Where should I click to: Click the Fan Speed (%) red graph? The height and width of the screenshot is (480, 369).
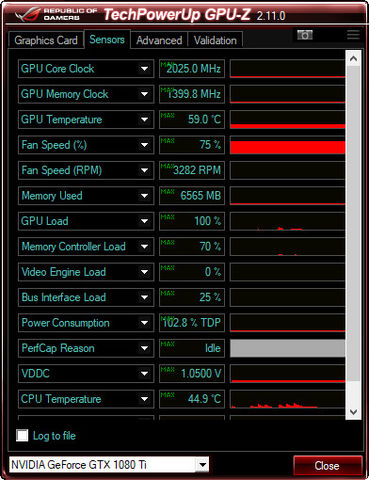coord(288,145)
